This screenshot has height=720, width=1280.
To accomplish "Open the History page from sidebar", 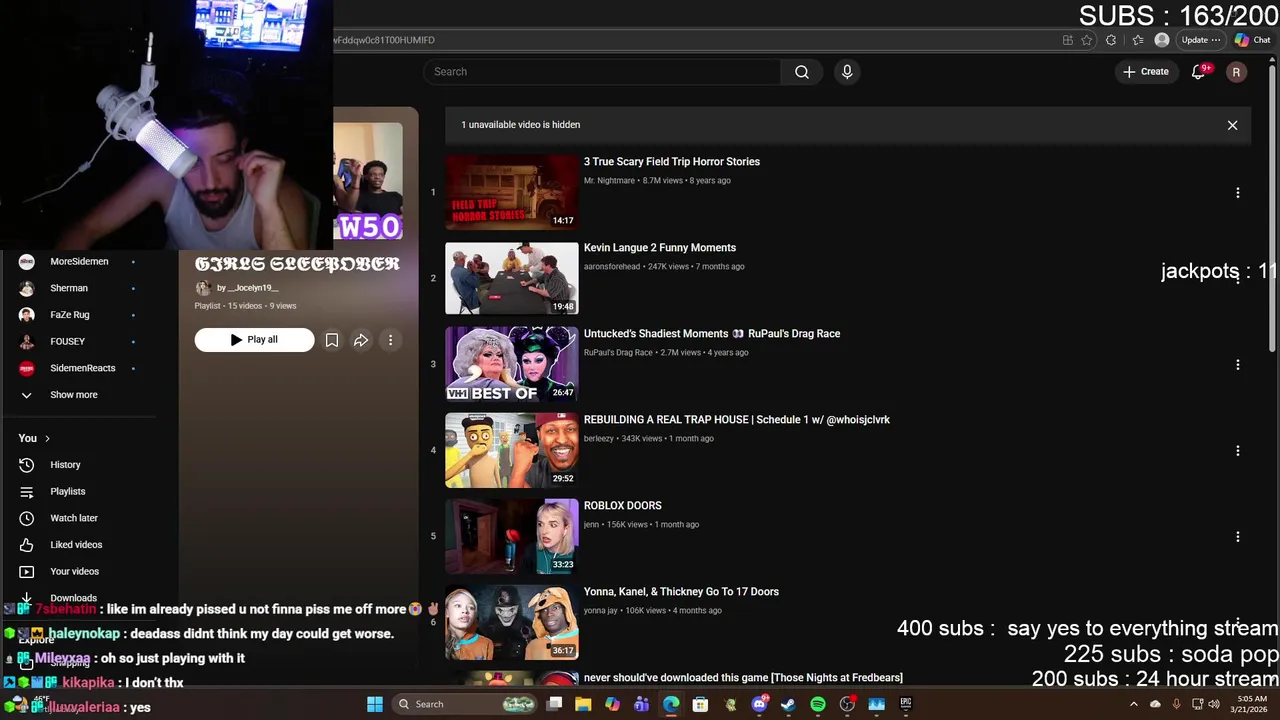I will pos(65,465).
